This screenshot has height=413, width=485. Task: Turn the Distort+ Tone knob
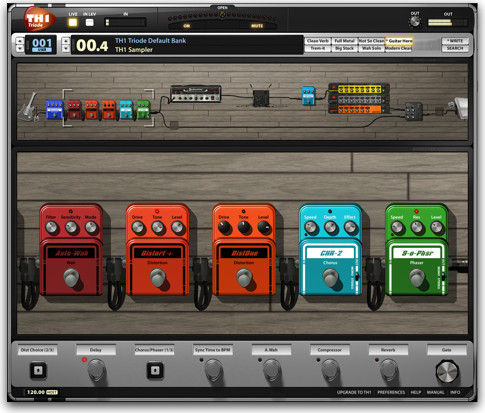click(157, 227)
